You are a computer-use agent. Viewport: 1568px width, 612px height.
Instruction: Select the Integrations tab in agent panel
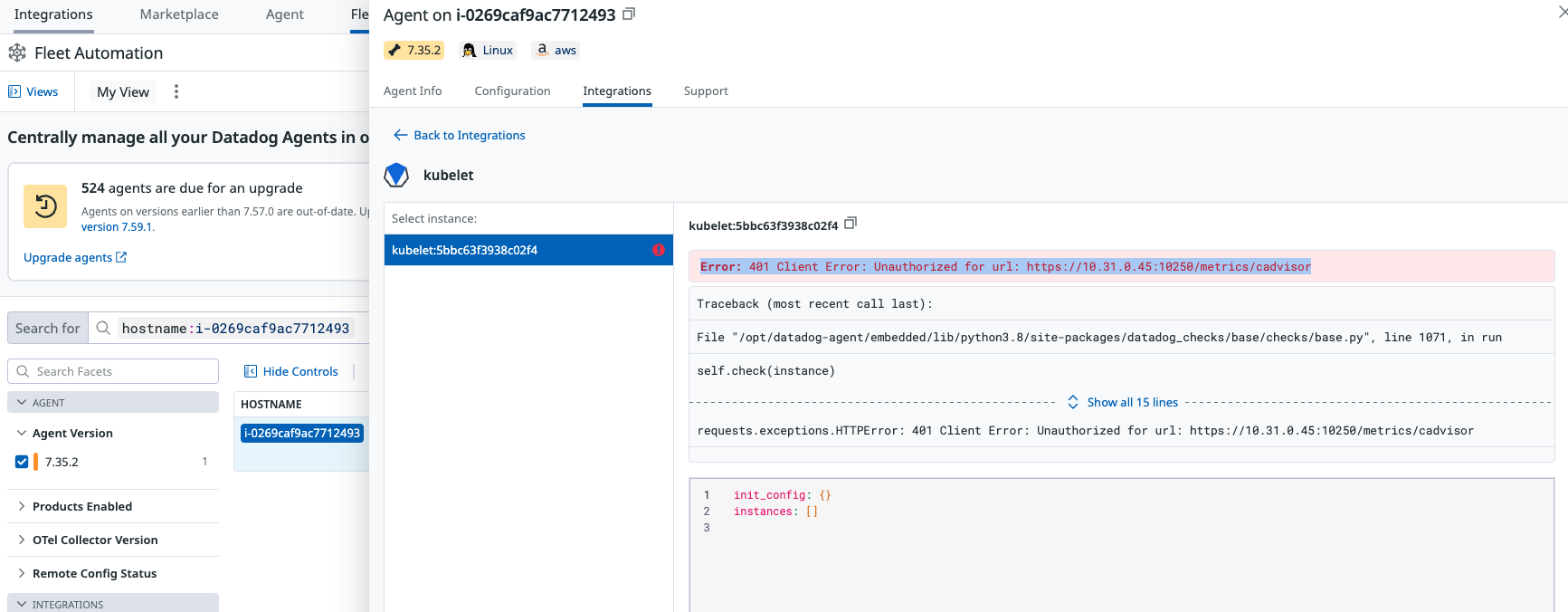tap(617, 91)
